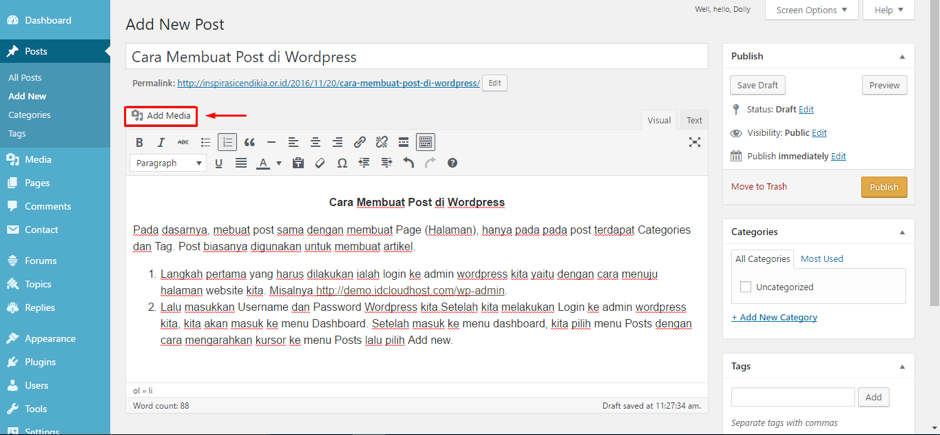Click the Add Media button

[161, 116]
